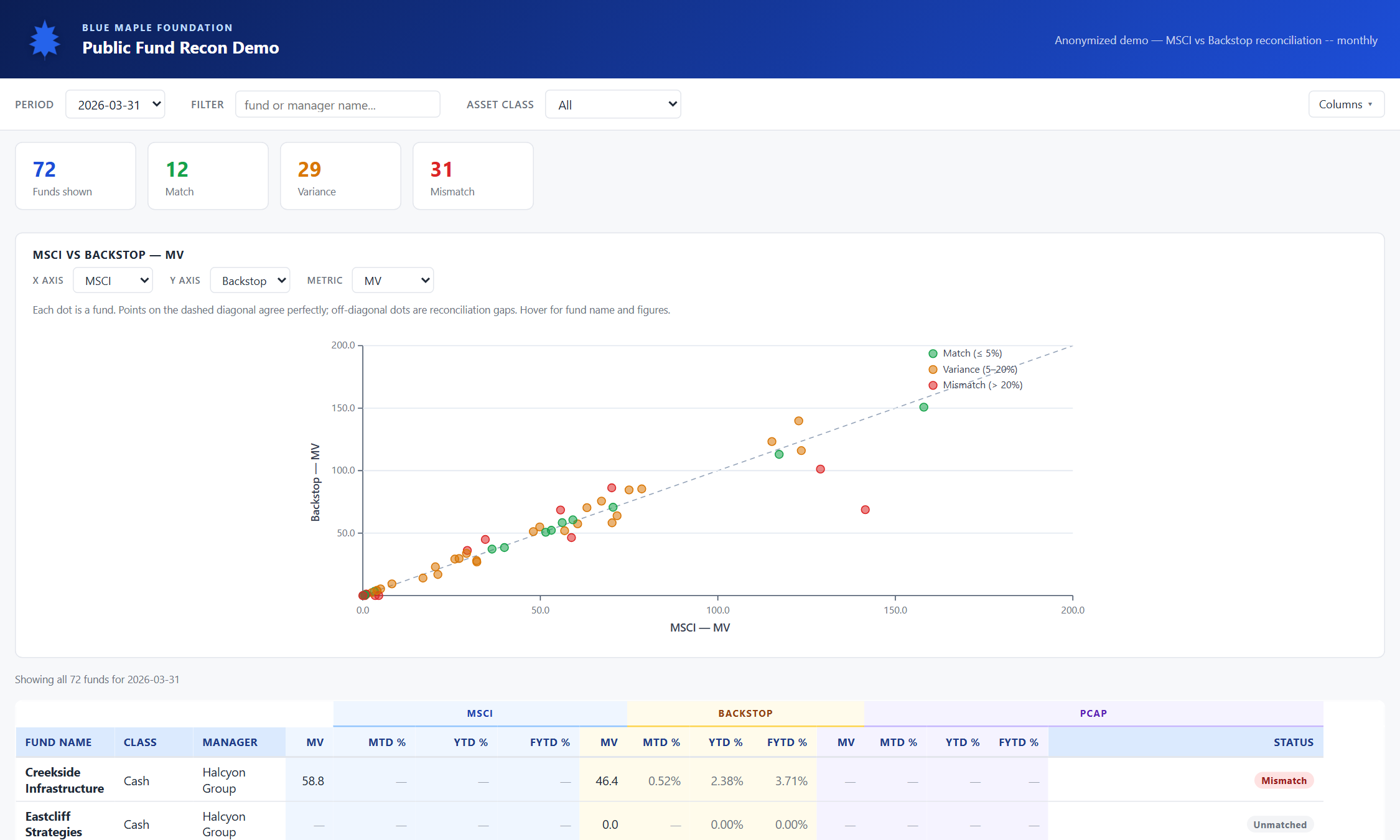Select the Variance summary card
Image resolution: width=1400 pixels, height=840 pixels.
(340, 176)
